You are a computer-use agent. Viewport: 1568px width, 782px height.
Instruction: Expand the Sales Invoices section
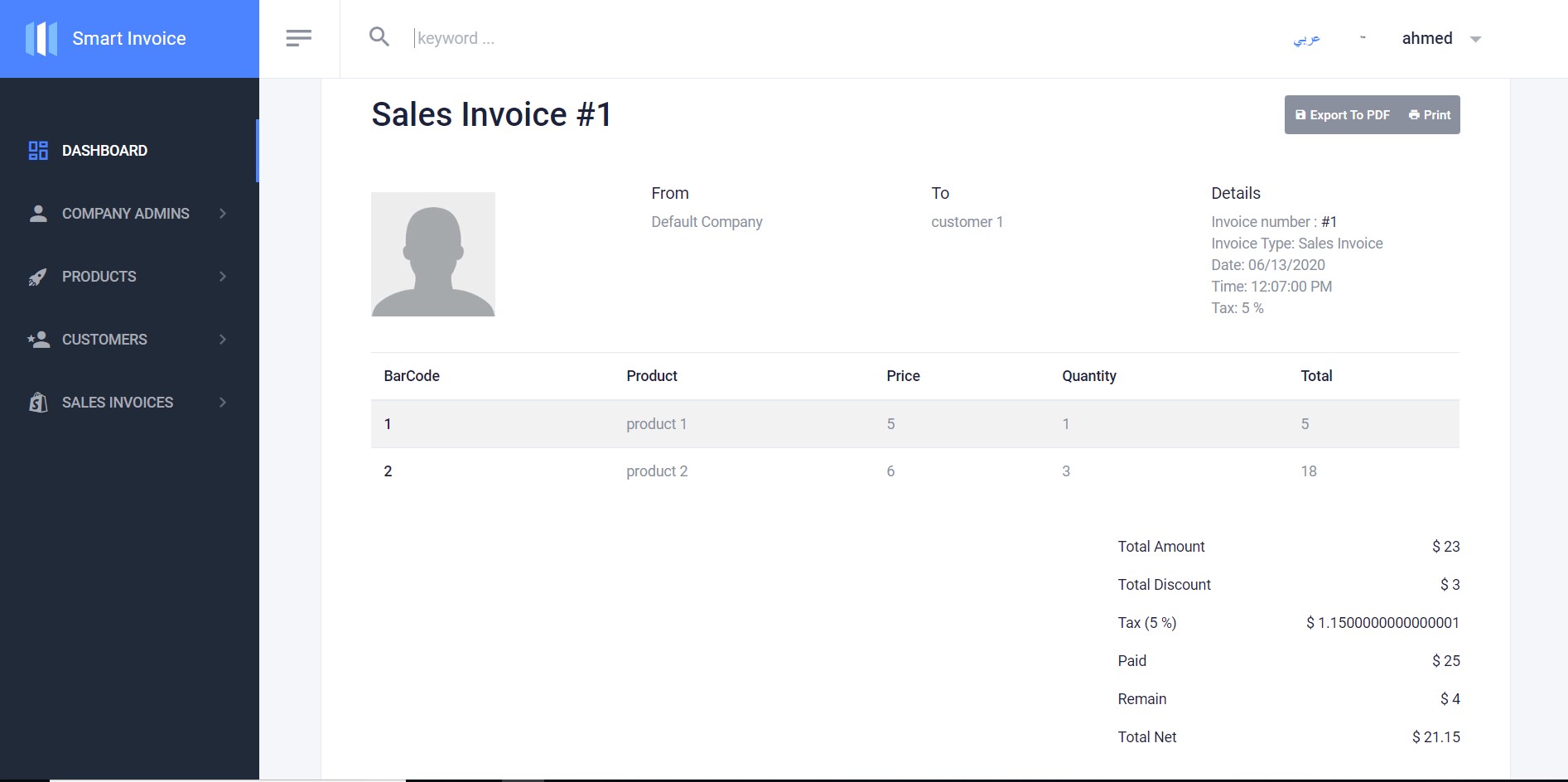pyautogui.click(x=222, y=403)
